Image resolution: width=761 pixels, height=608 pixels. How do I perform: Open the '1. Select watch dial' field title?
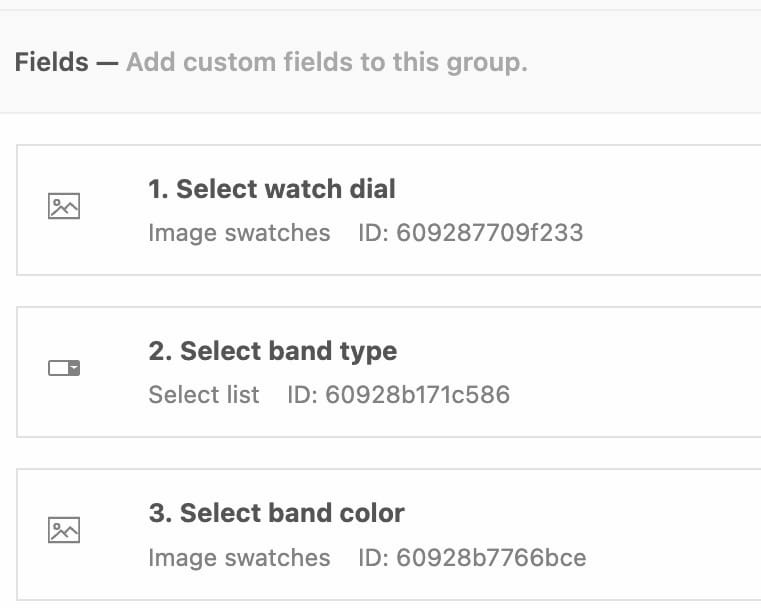click(272, 189)
